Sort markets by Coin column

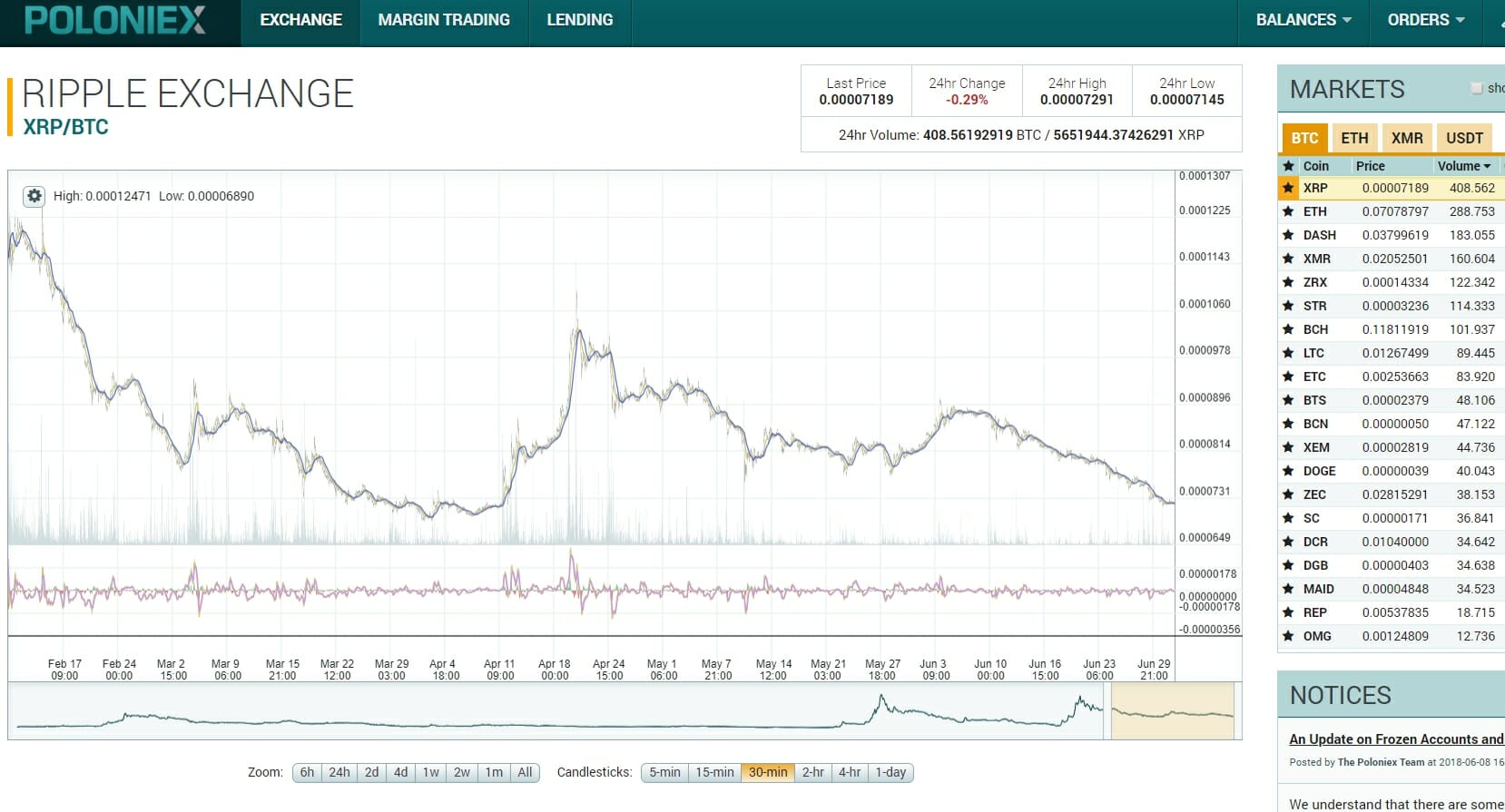point(1315,166)
